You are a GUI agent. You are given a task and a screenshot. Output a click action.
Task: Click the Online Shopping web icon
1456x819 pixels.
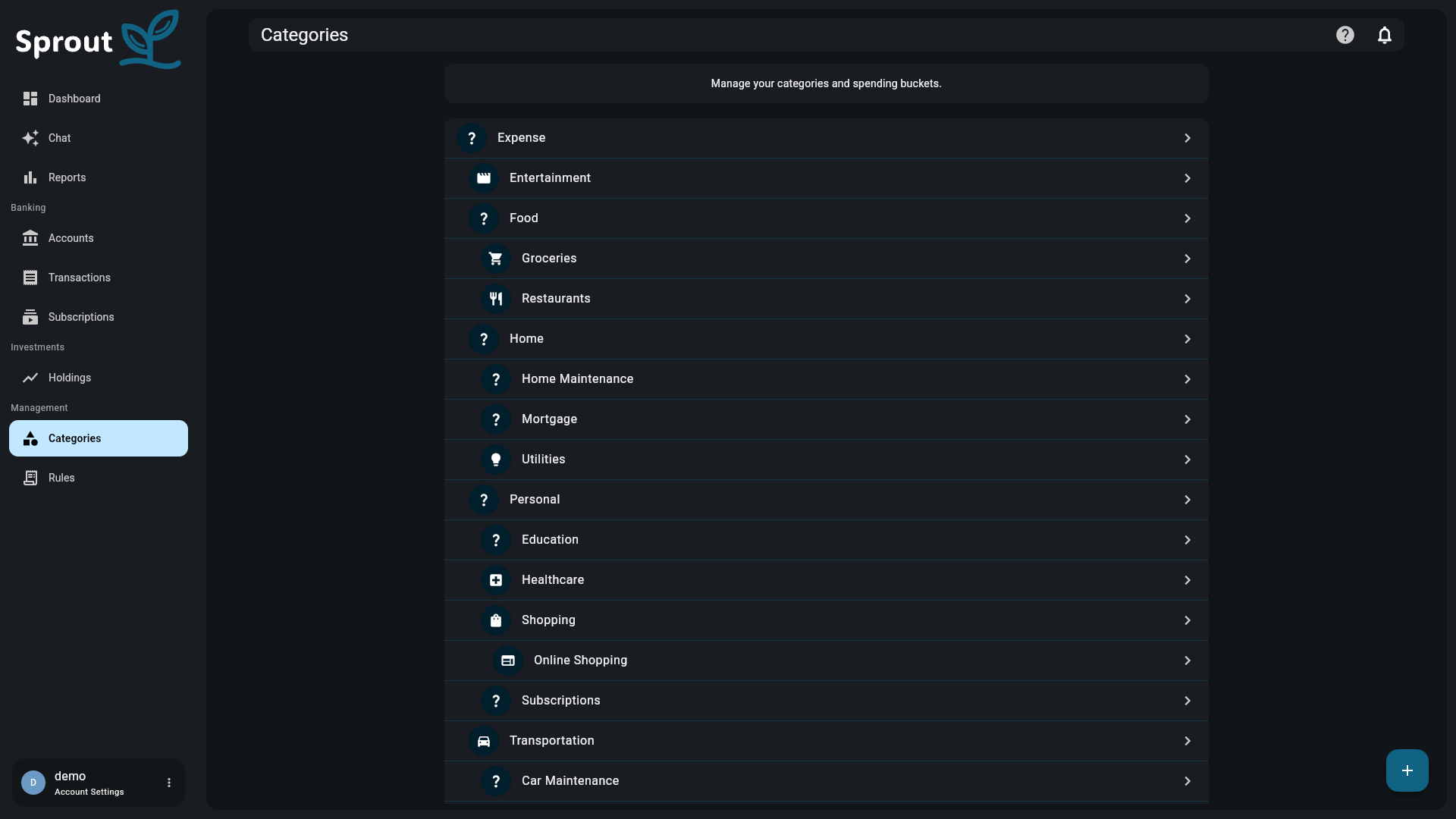click(x=508, y=661)
